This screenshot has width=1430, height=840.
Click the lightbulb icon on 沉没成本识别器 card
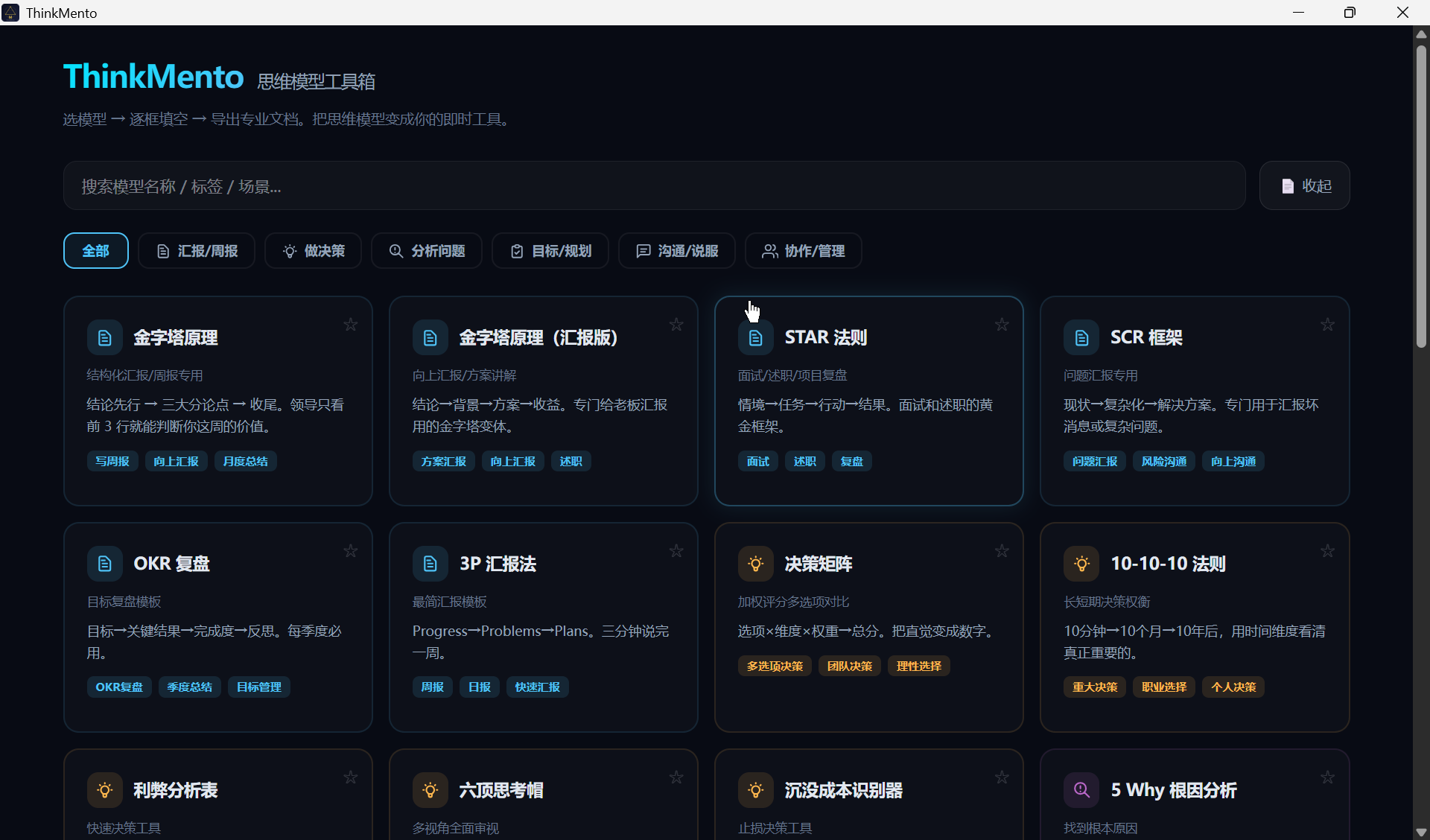[x=756, y=790]
